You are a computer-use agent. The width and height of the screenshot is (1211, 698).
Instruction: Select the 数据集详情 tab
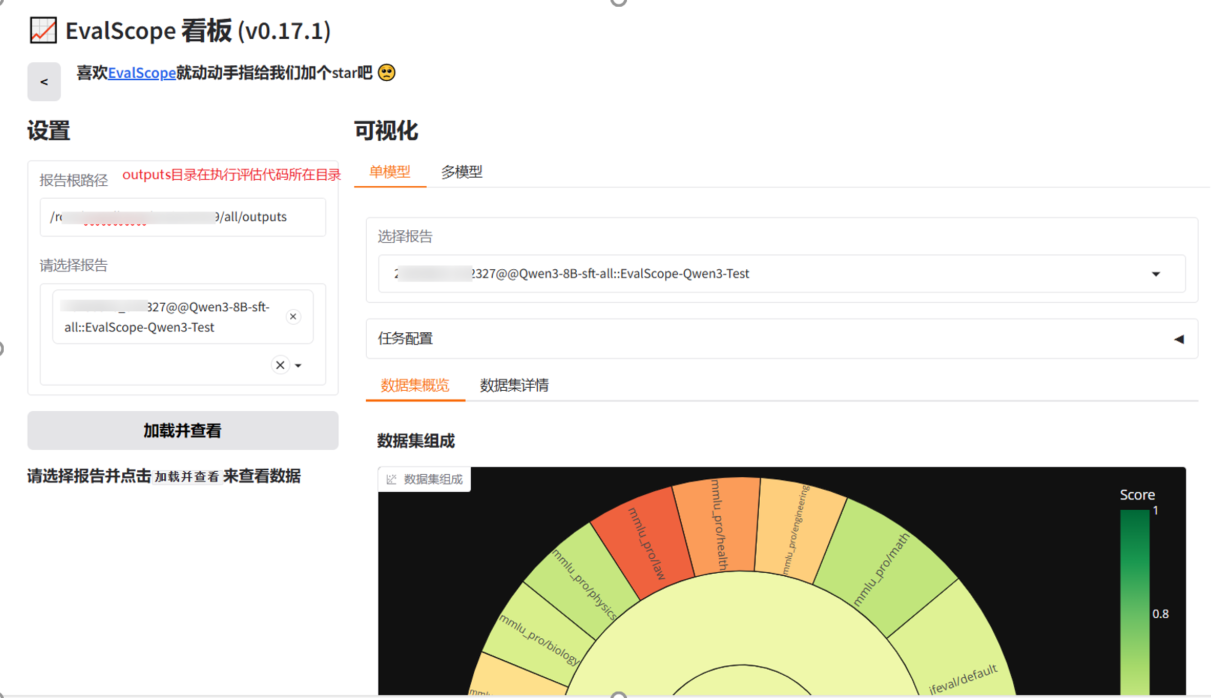pos(514,385)
